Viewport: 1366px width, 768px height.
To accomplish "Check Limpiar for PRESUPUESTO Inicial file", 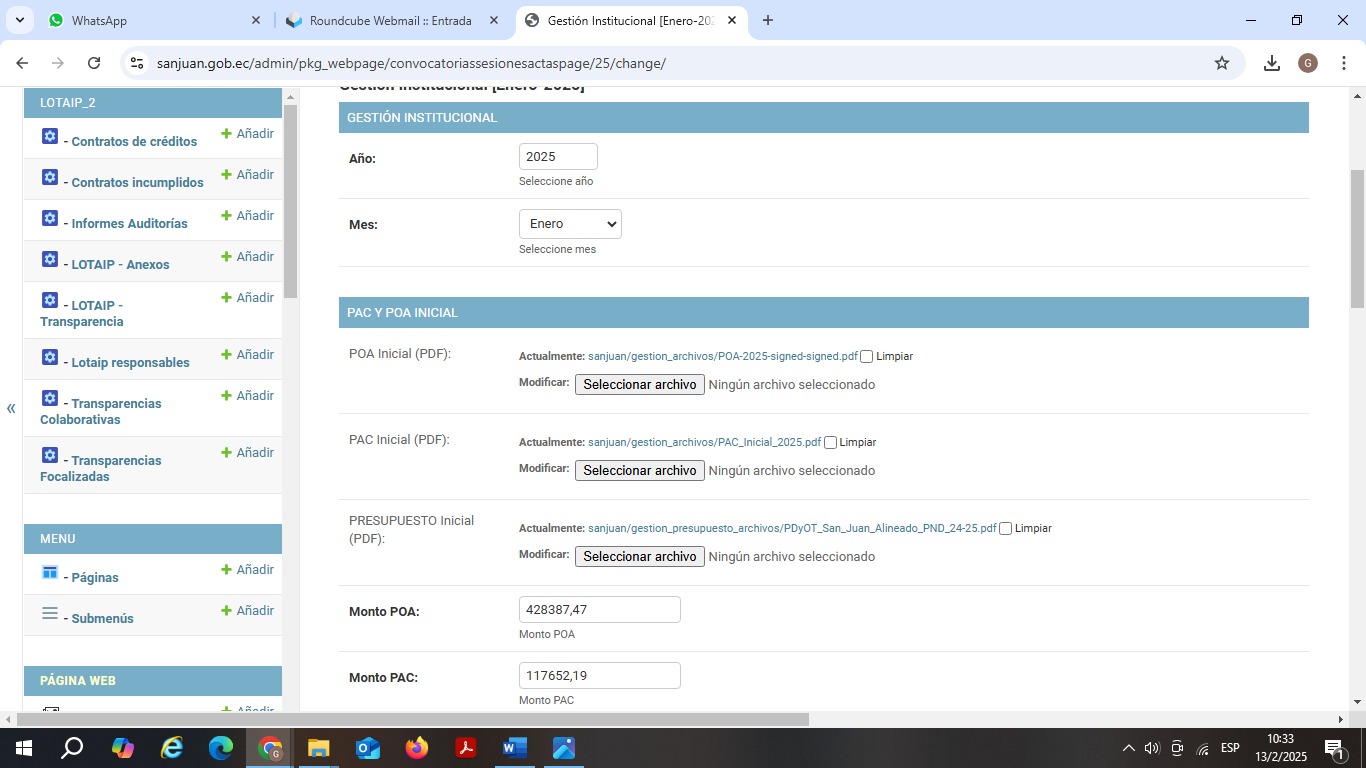I will pyautogui.click(x=1006, y=529).
